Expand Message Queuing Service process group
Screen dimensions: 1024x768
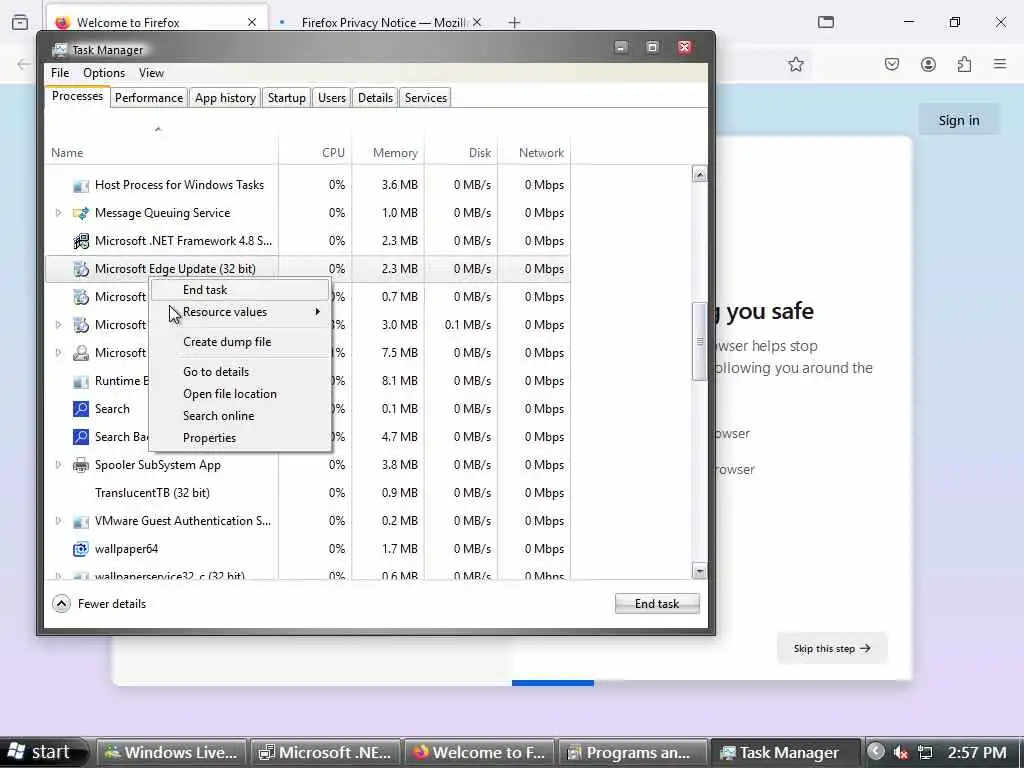coord(58,213)
